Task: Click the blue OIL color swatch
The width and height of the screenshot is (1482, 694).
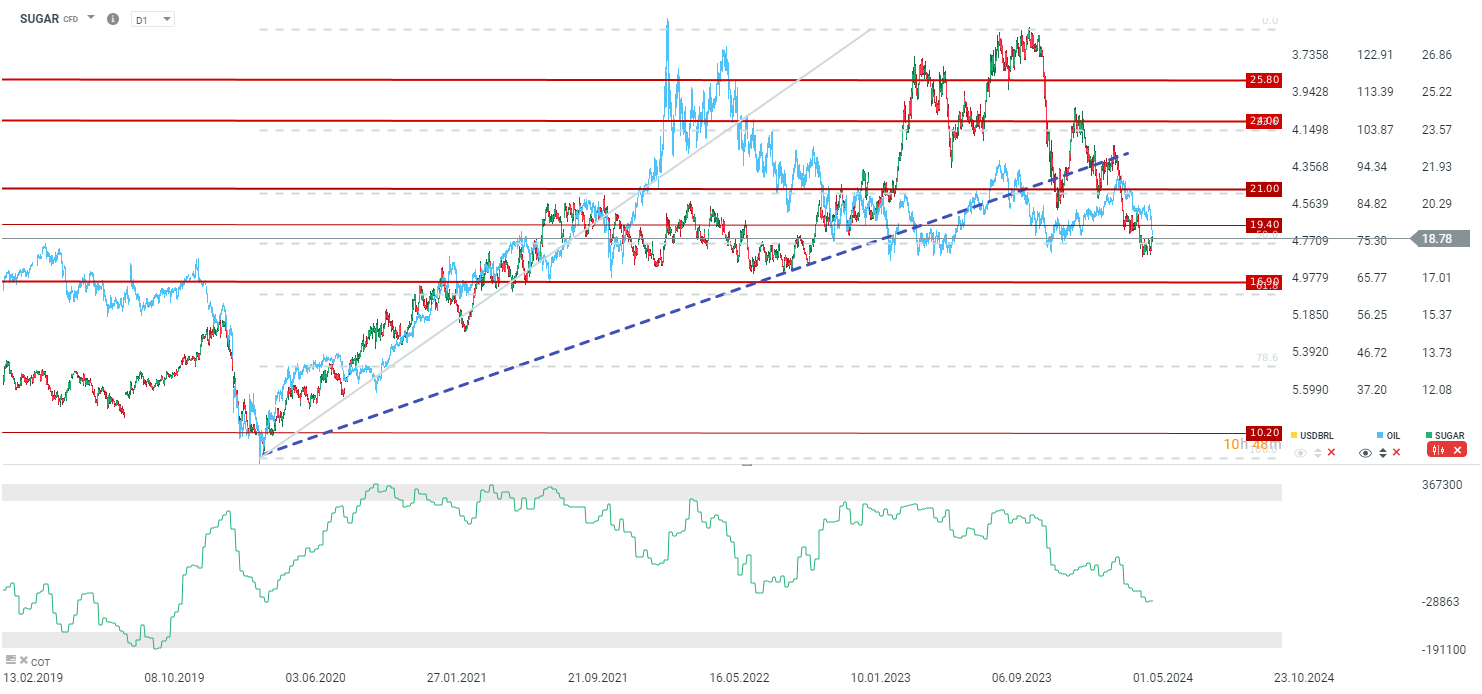Action: (x=1380, y=435)
